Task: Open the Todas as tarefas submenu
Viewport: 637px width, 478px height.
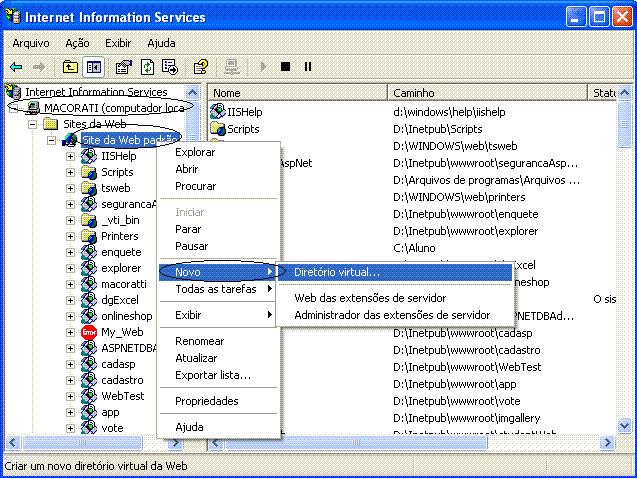Action: click(219, 289)
